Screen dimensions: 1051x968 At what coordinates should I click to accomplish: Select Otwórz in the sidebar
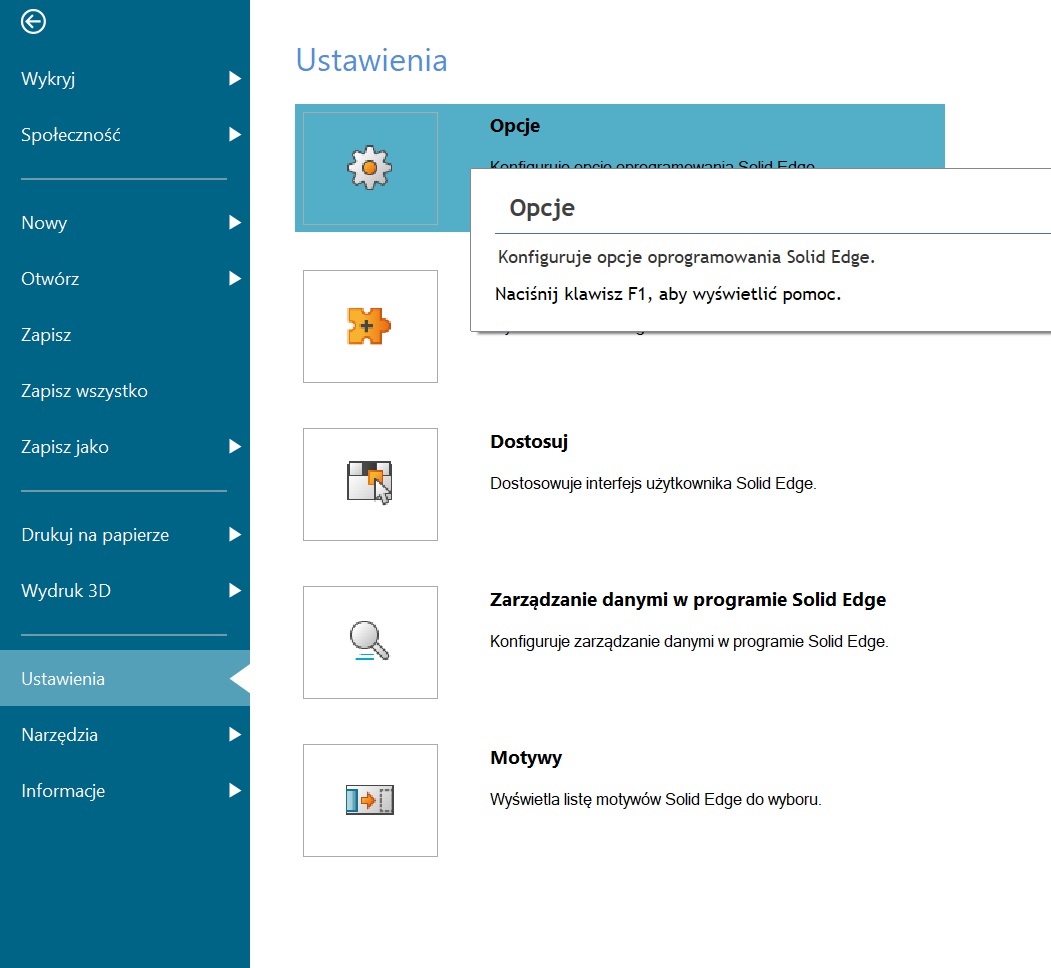(50, 279)
